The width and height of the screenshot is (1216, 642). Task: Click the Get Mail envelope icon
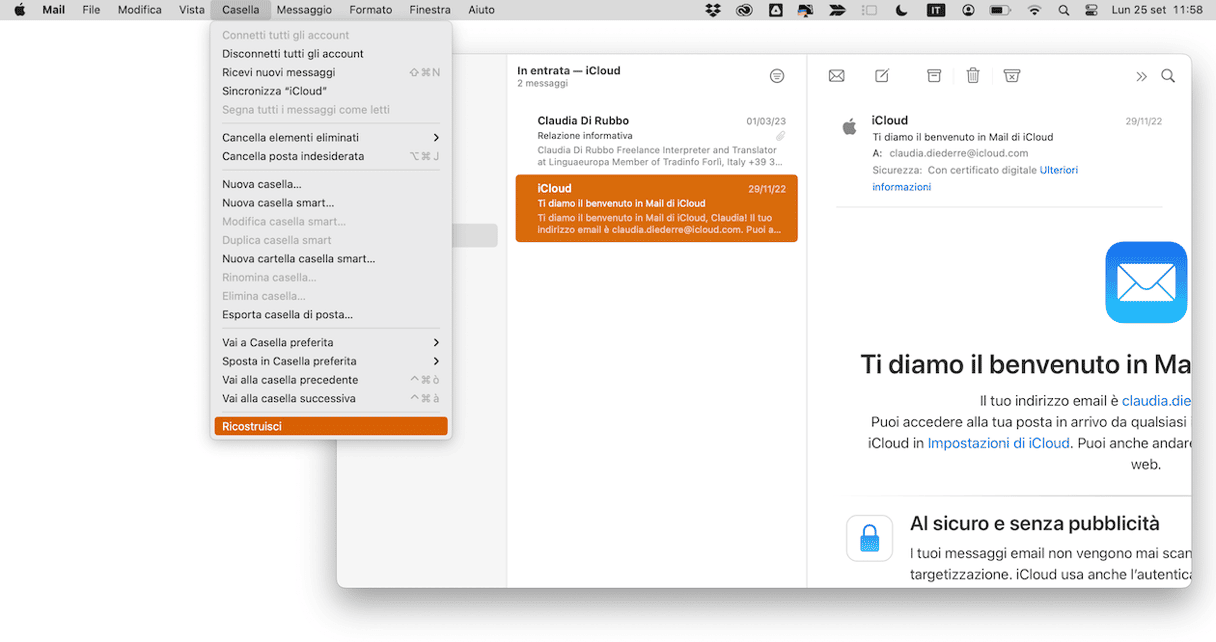click(837, 76)
